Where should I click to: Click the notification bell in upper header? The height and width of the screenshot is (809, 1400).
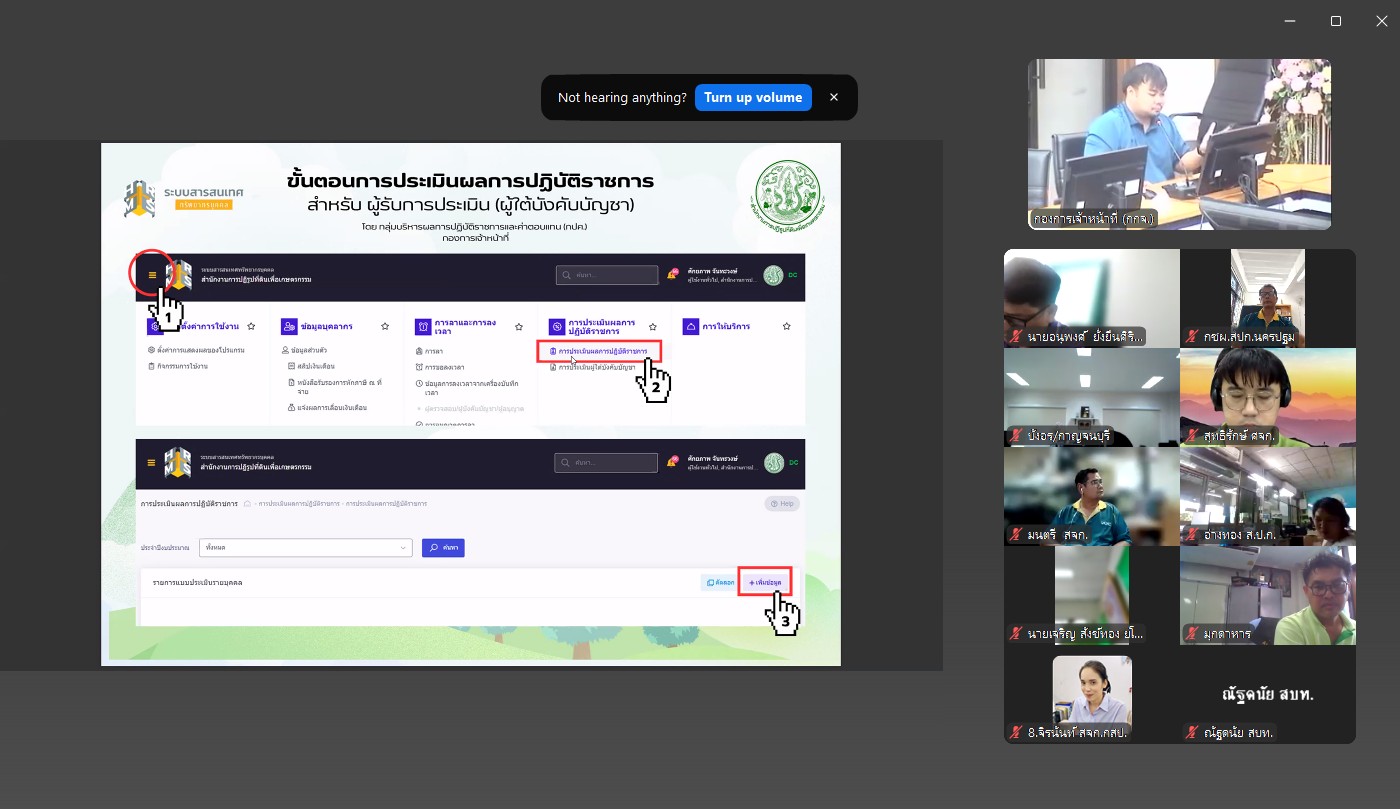[x=672, y=275]
